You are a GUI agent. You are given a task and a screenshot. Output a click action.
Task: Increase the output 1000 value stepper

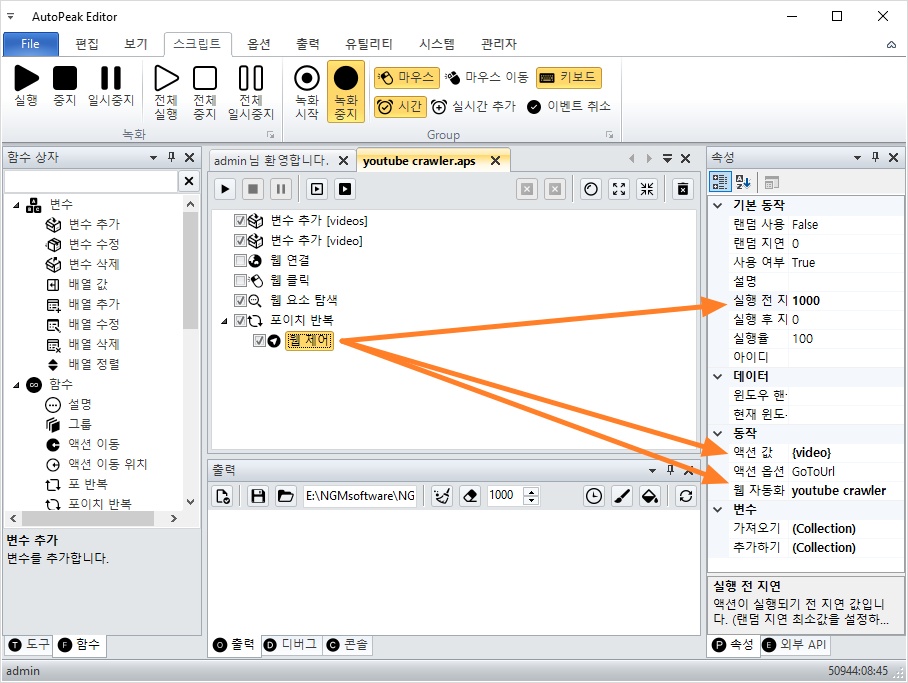point(531,491)
